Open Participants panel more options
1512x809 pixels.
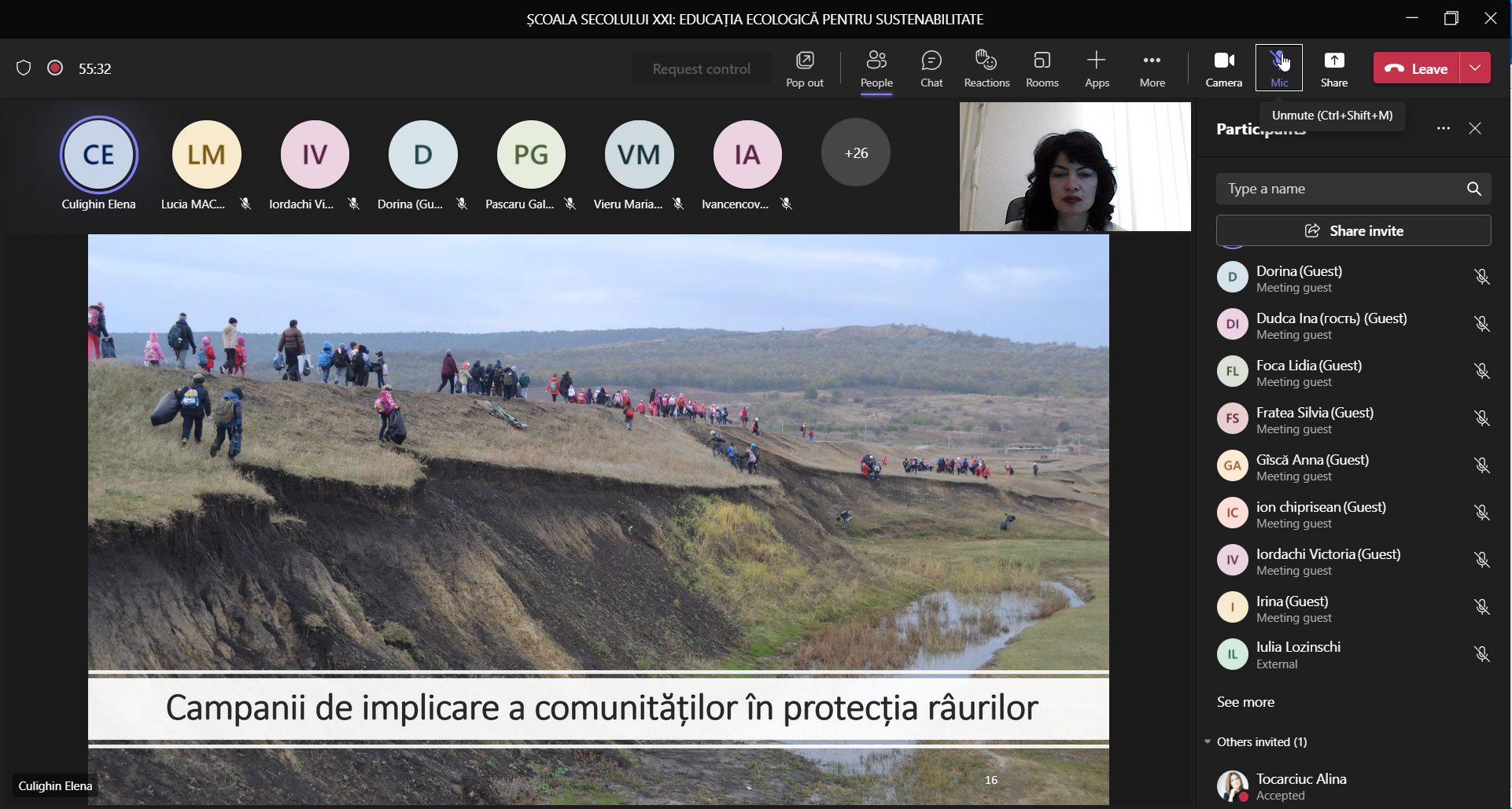(x=1443, y=128)
